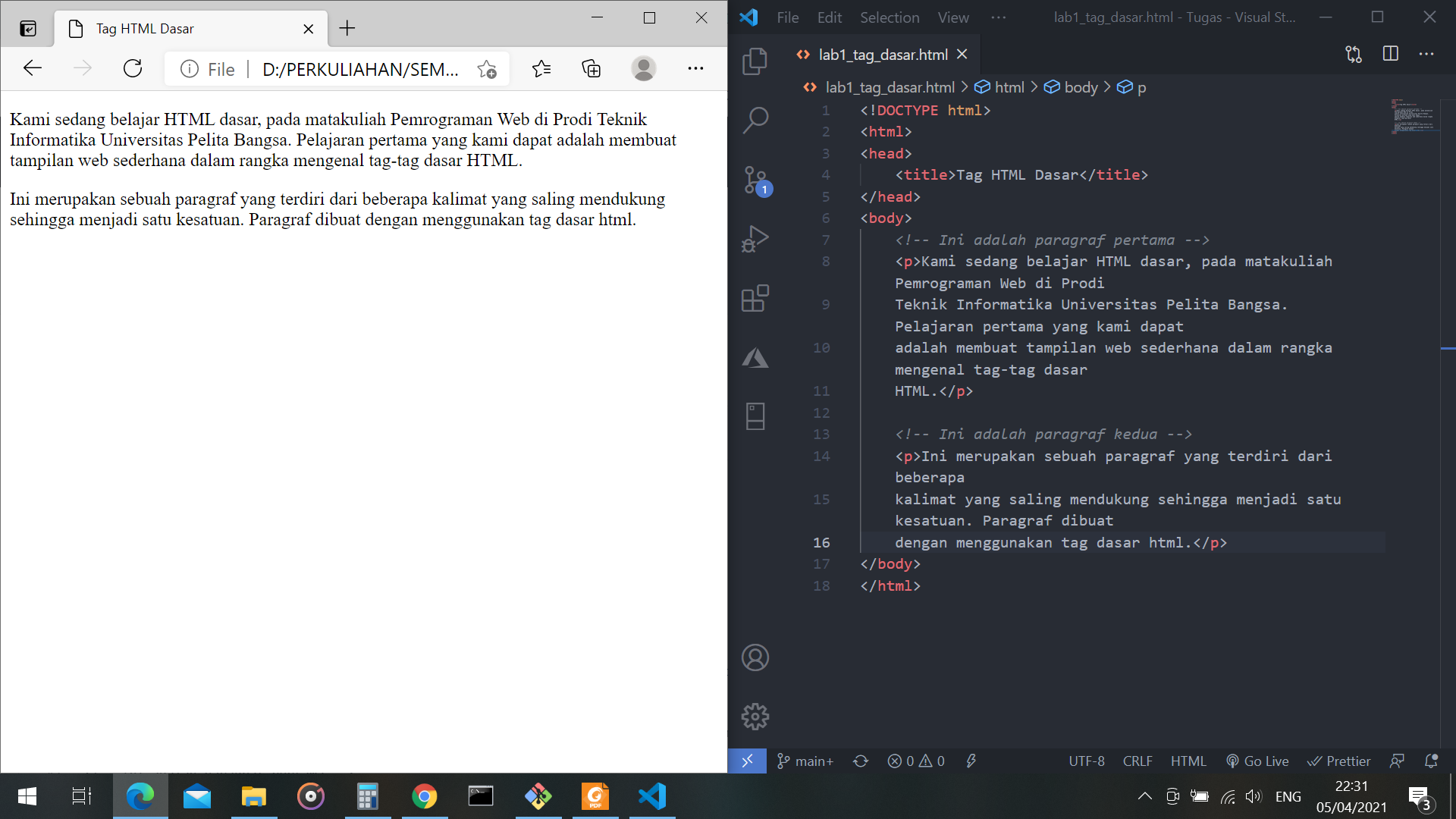Open the Azure panel in the activity bar

755,356
